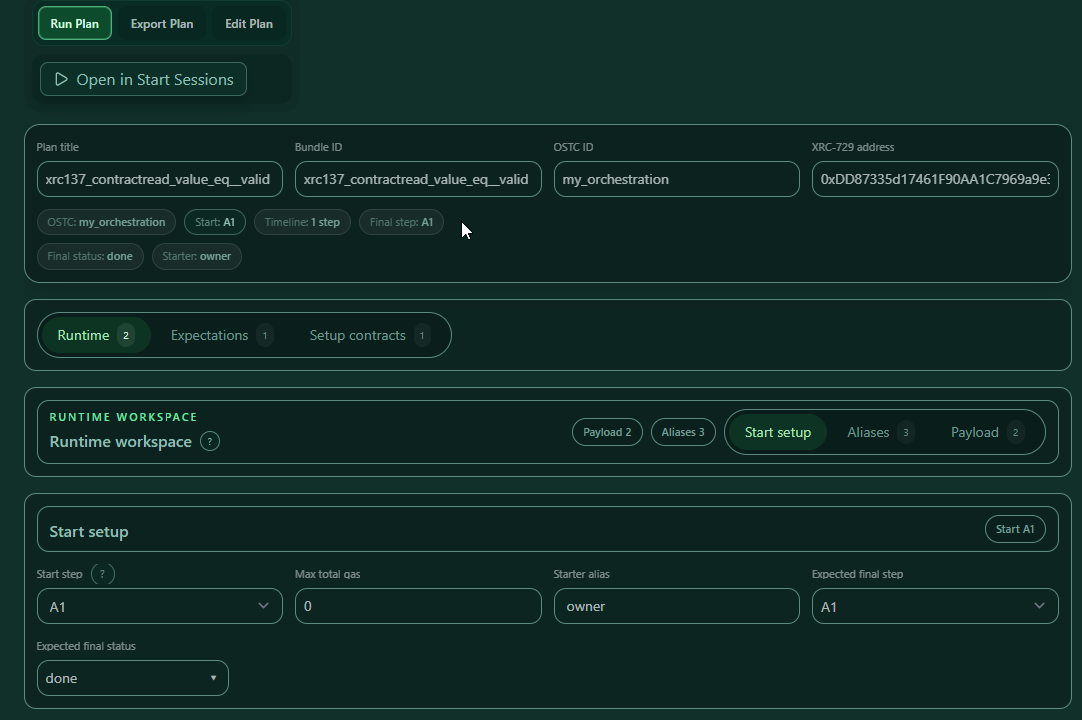The width and height of the screenshot is (1082, 720).
Task: Click the Run Plan button
Action: point(75,23)
